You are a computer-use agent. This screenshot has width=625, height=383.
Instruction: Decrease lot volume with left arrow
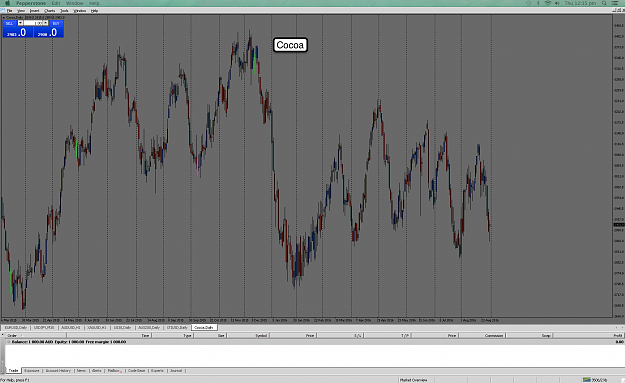pos(20,23)
